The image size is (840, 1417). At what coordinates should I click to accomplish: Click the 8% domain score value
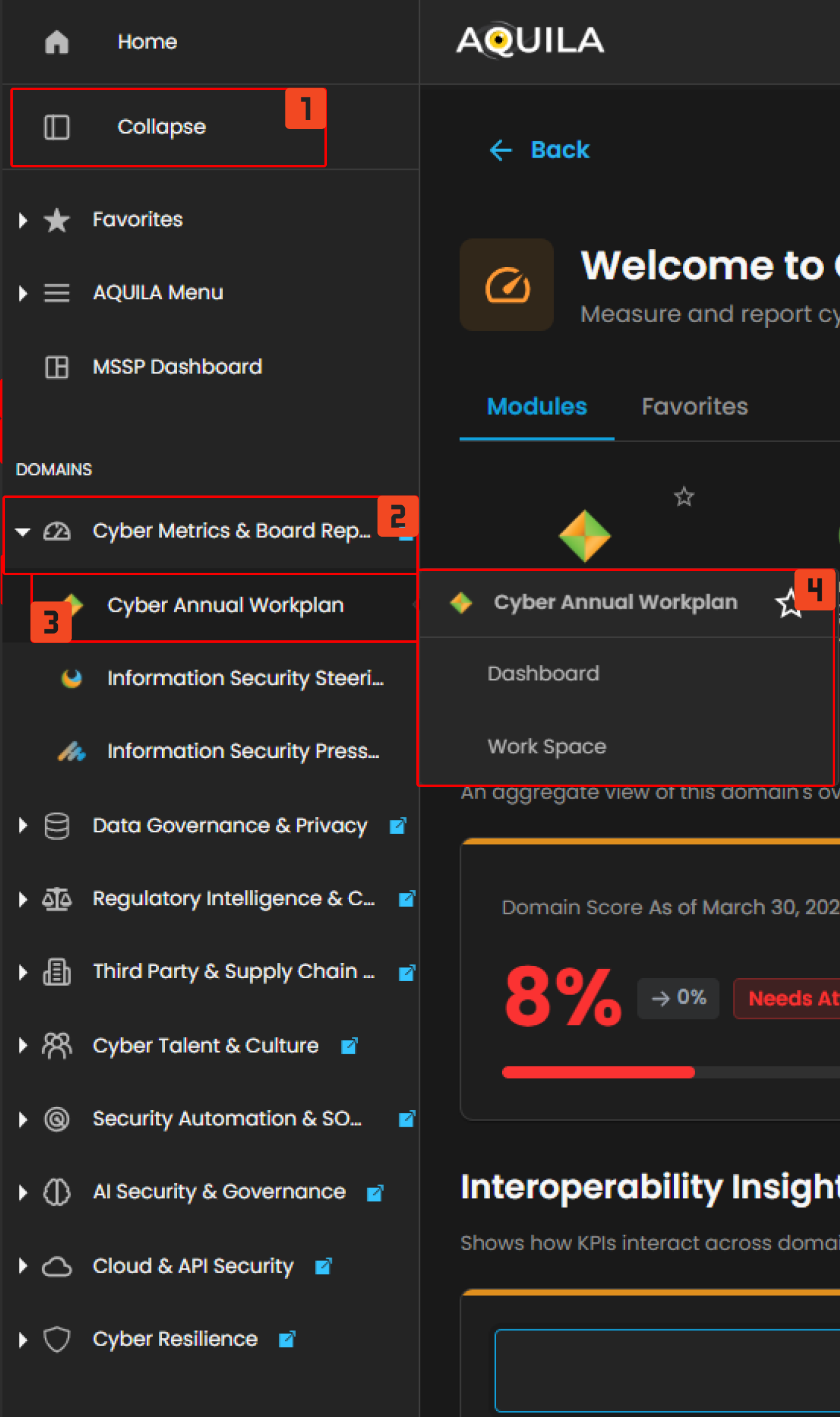click(563, 998)
